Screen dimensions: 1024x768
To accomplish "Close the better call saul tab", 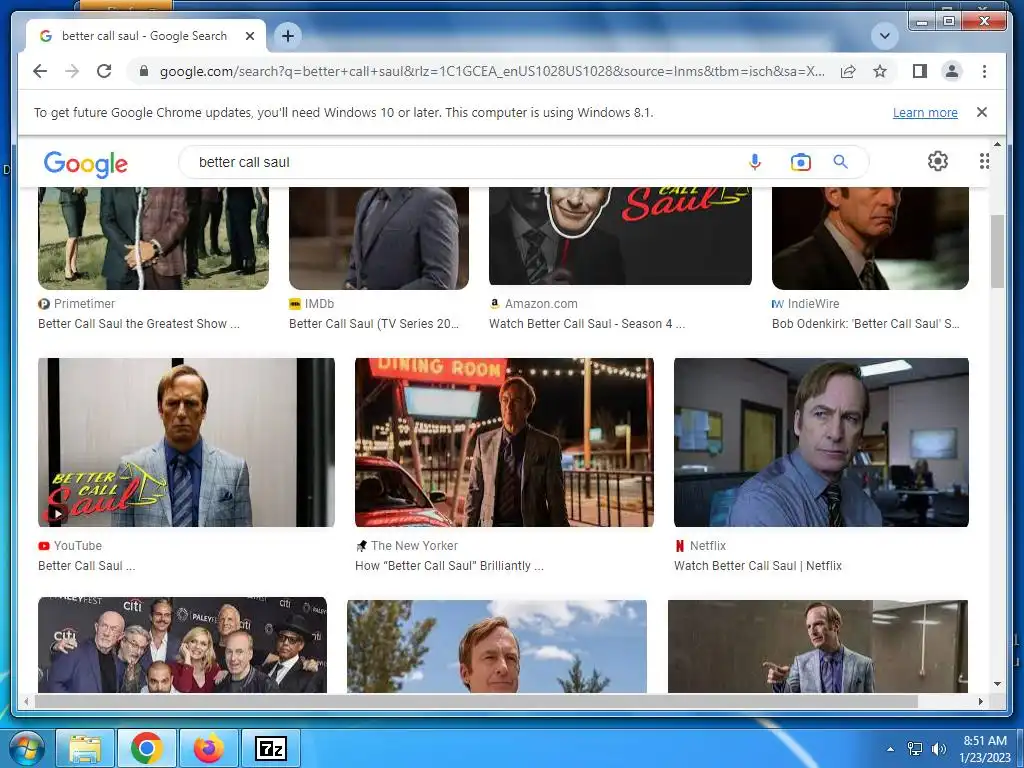I will 249,36.
